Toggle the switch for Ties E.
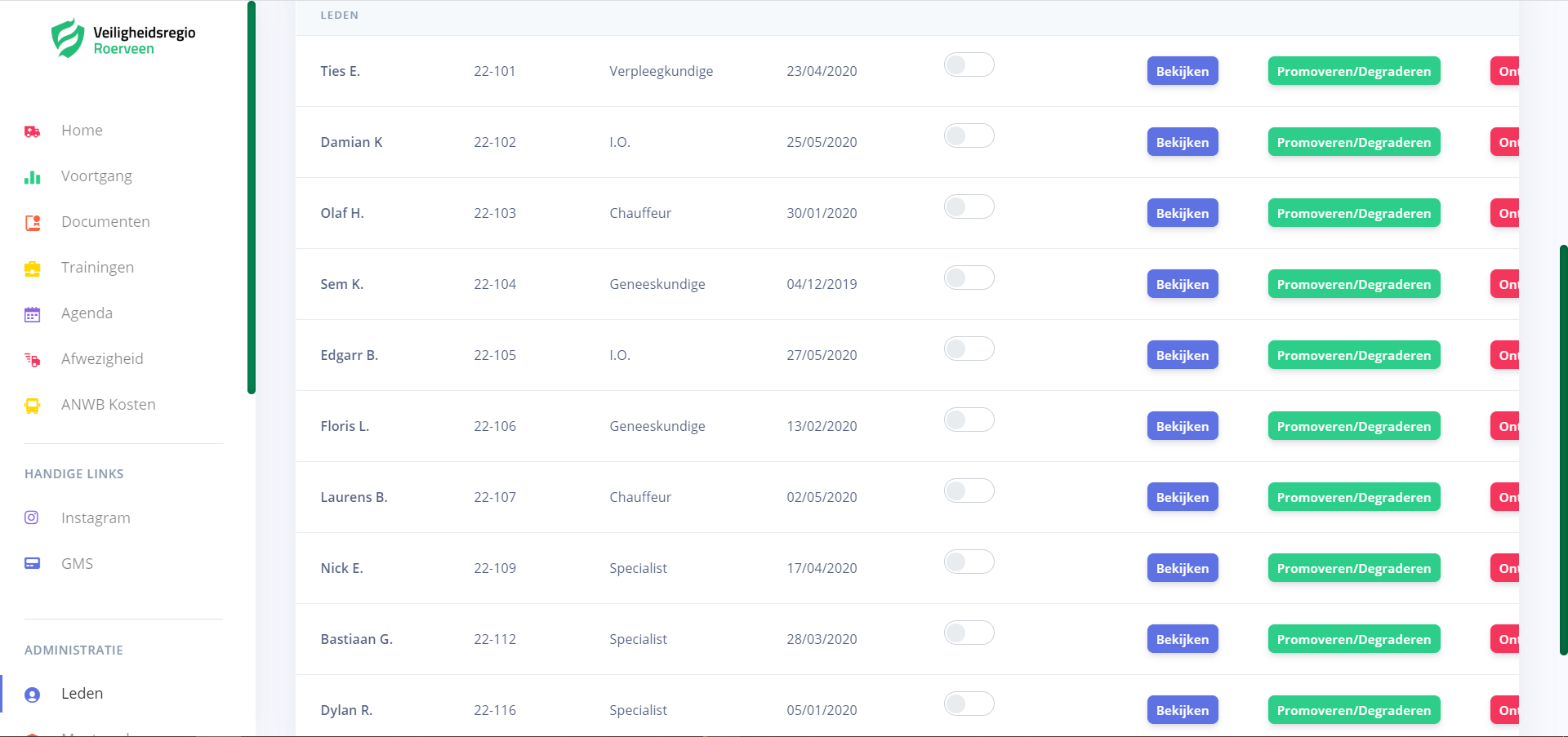 click(x=969, y=65)
